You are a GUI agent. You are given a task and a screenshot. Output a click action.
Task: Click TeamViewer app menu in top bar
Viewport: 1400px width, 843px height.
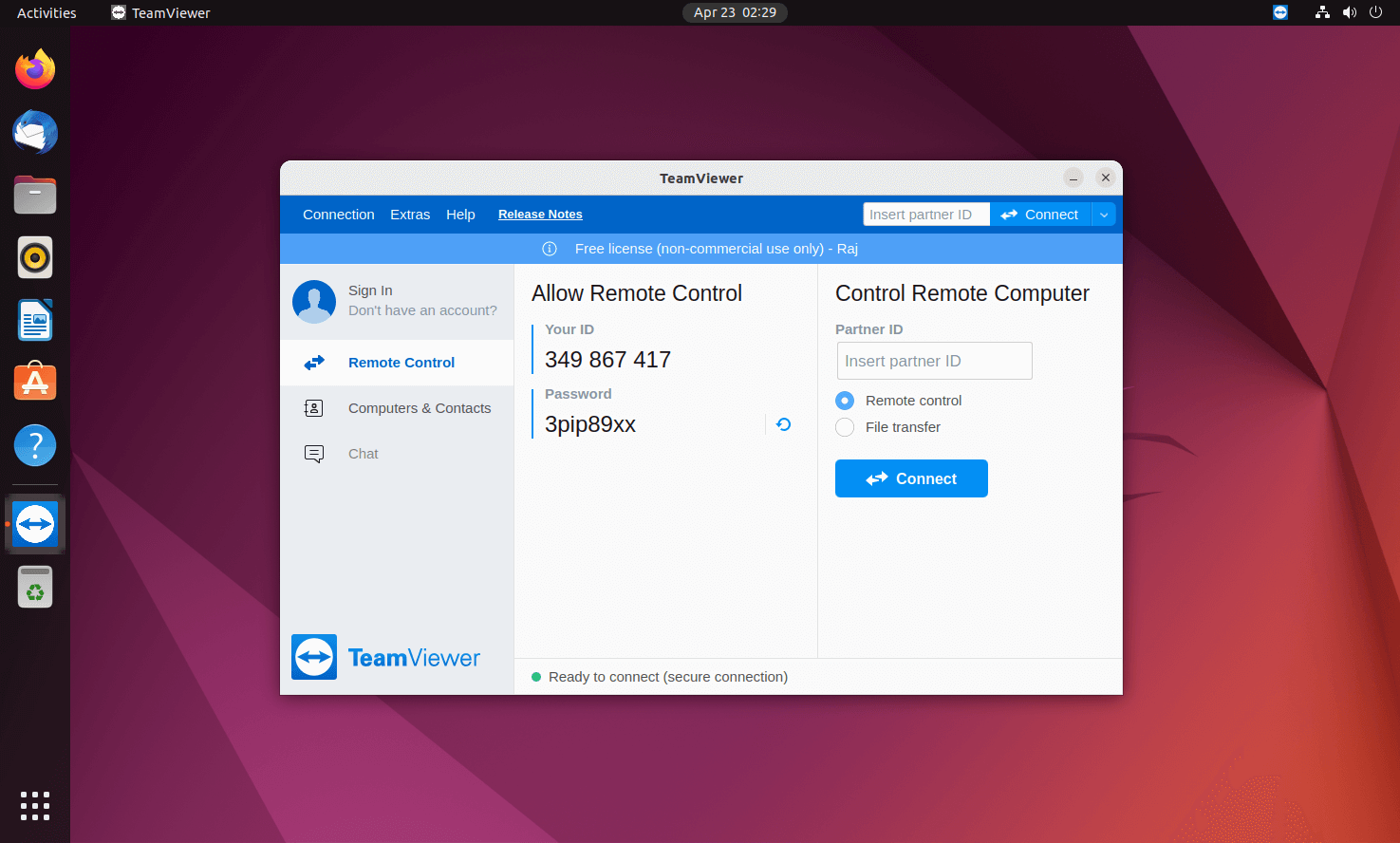160,12
